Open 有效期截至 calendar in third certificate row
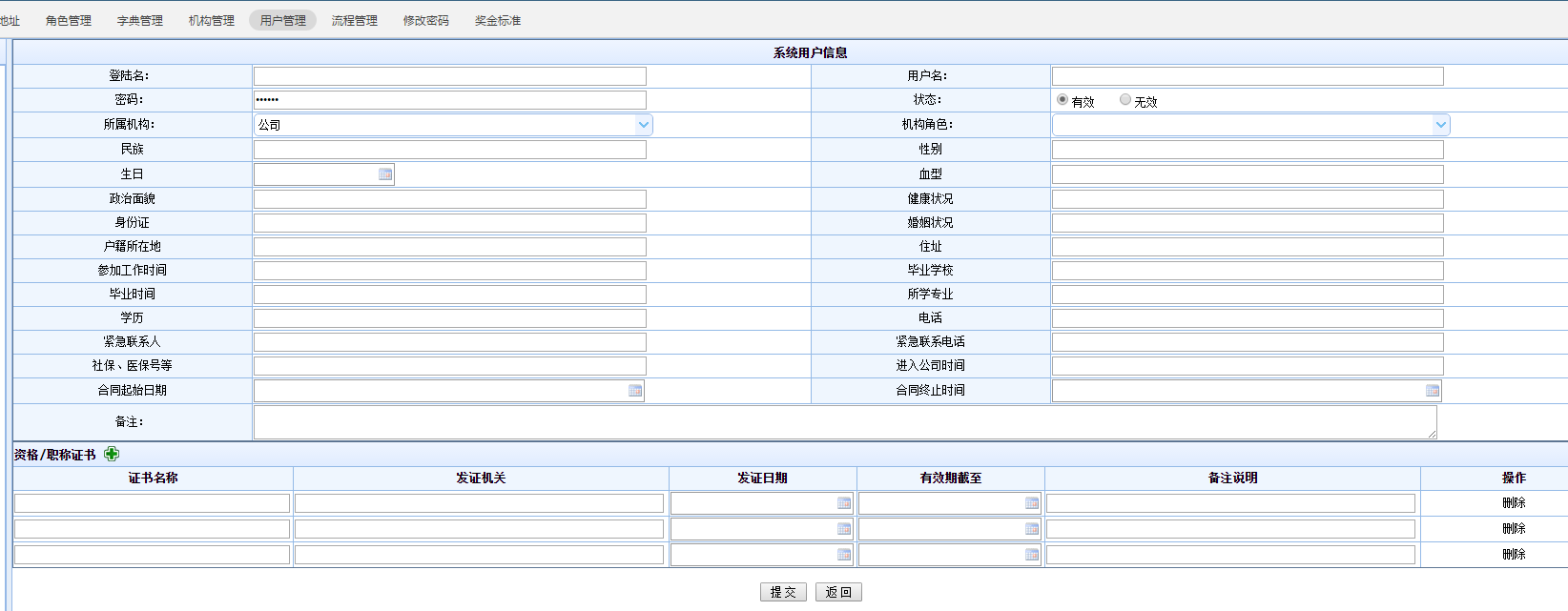 [1032, 555]
